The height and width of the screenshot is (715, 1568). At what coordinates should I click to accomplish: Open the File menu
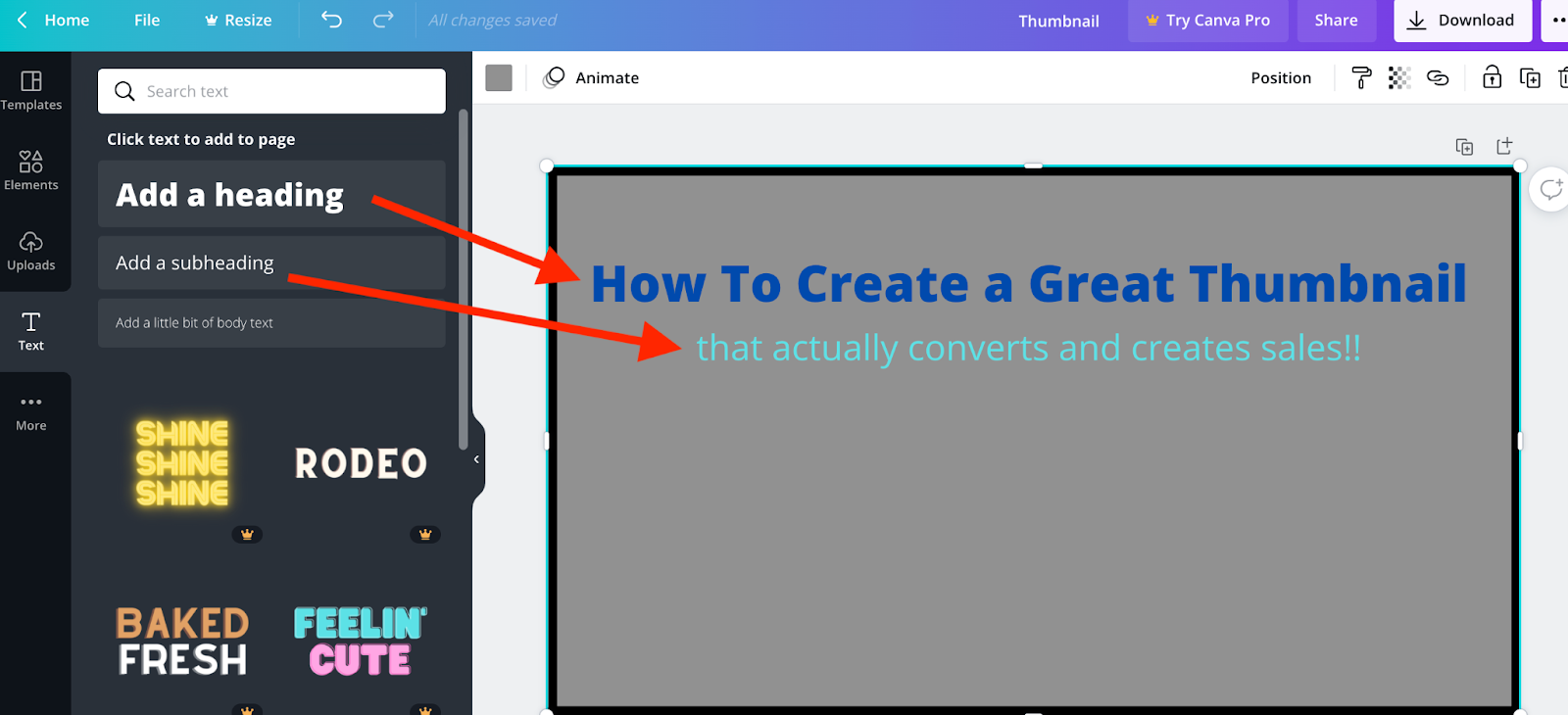147,20
